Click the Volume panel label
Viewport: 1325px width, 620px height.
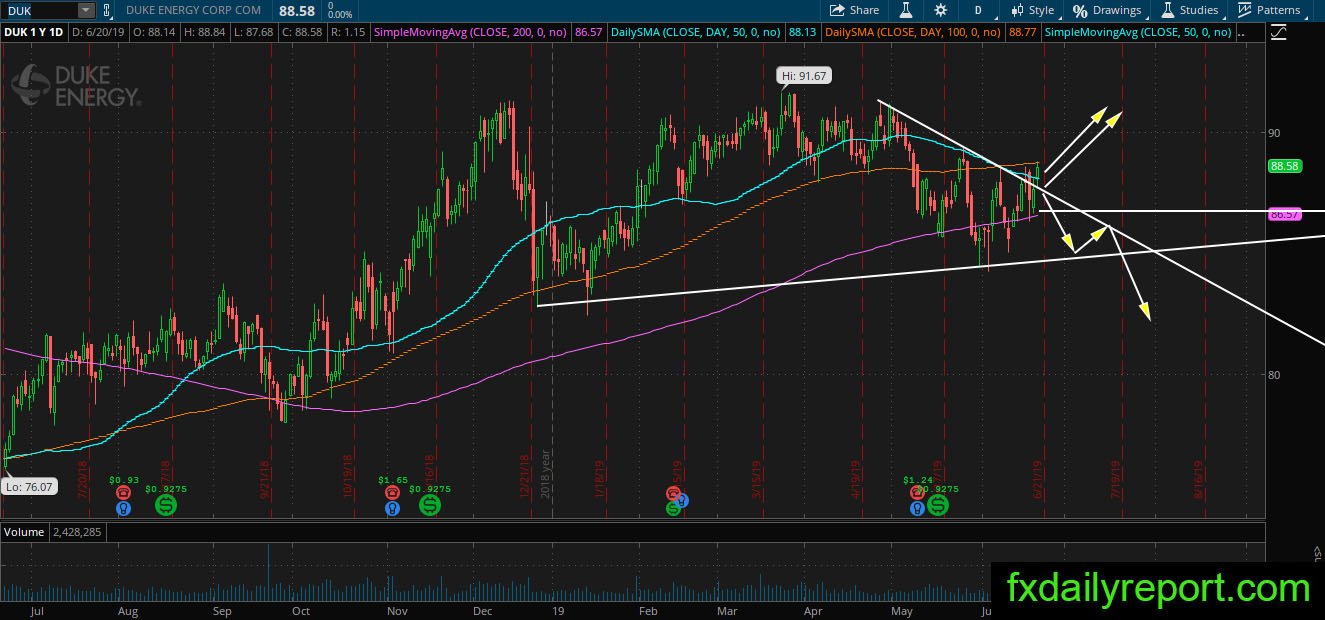click(23, 532)
